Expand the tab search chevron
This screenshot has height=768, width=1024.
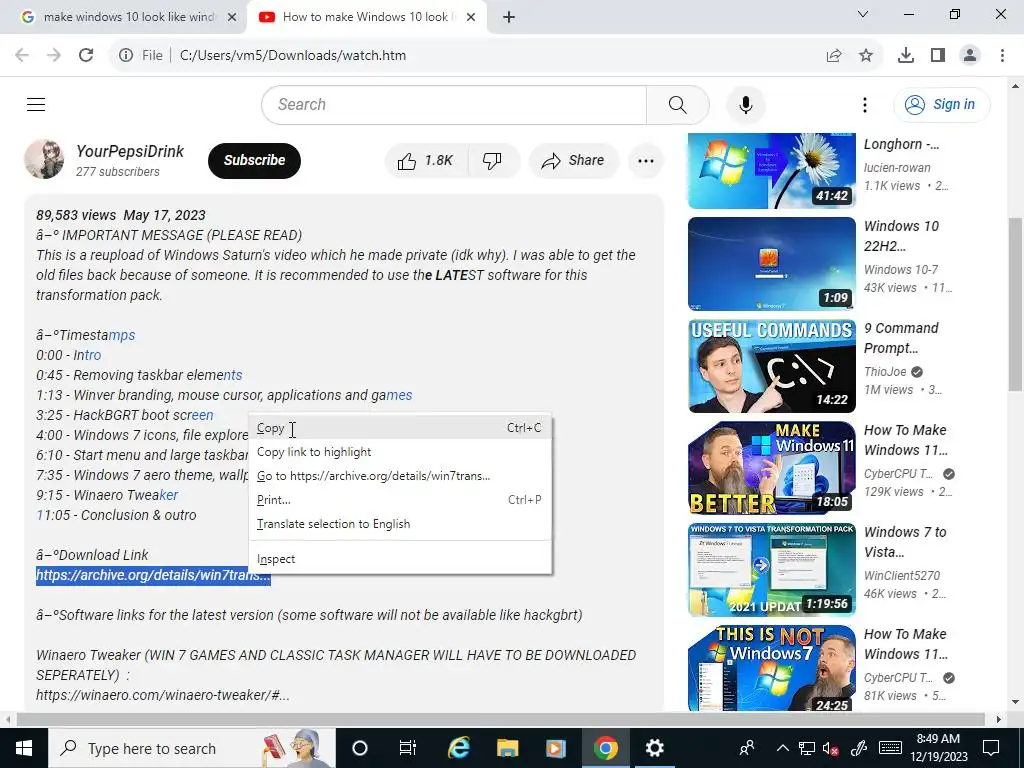[863, 14]
